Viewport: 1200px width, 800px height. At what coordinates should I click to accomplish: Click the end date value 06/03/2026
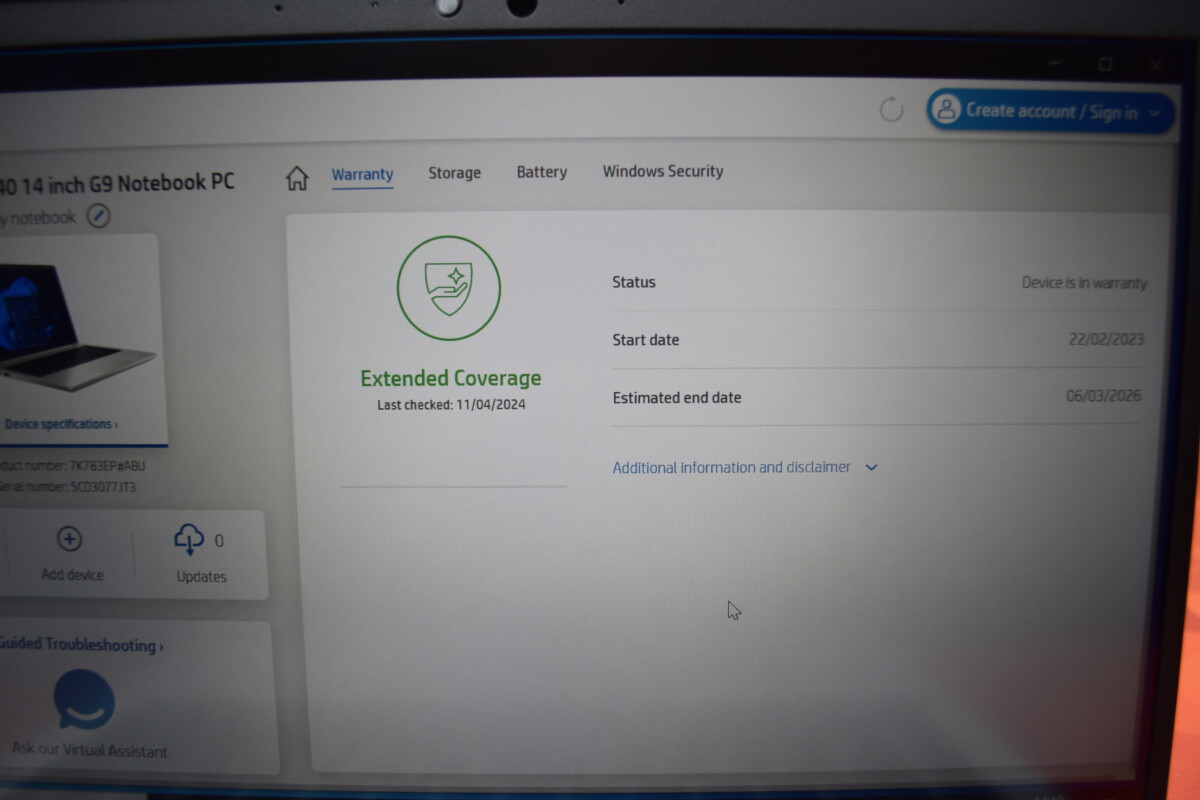point(1103,396)
